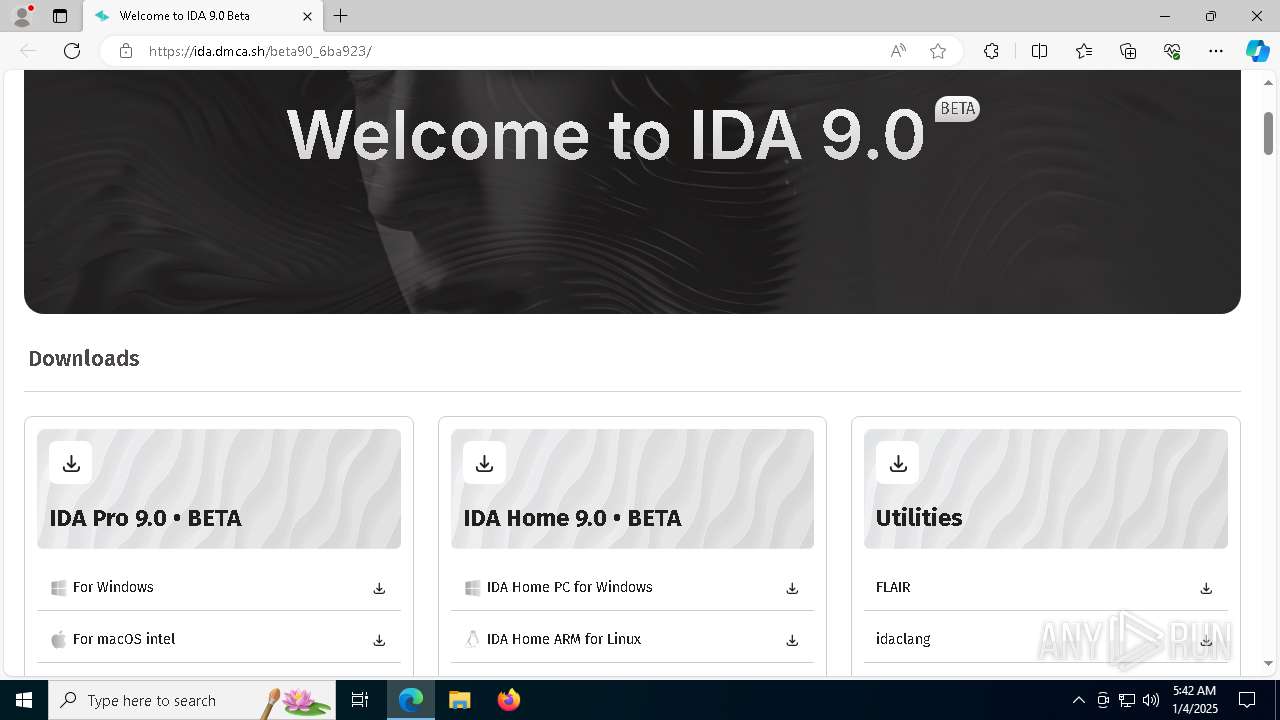This screenshot has height=720, width=1280.
Task: Click the Utilities card download icon
Action: pos(898,463)
